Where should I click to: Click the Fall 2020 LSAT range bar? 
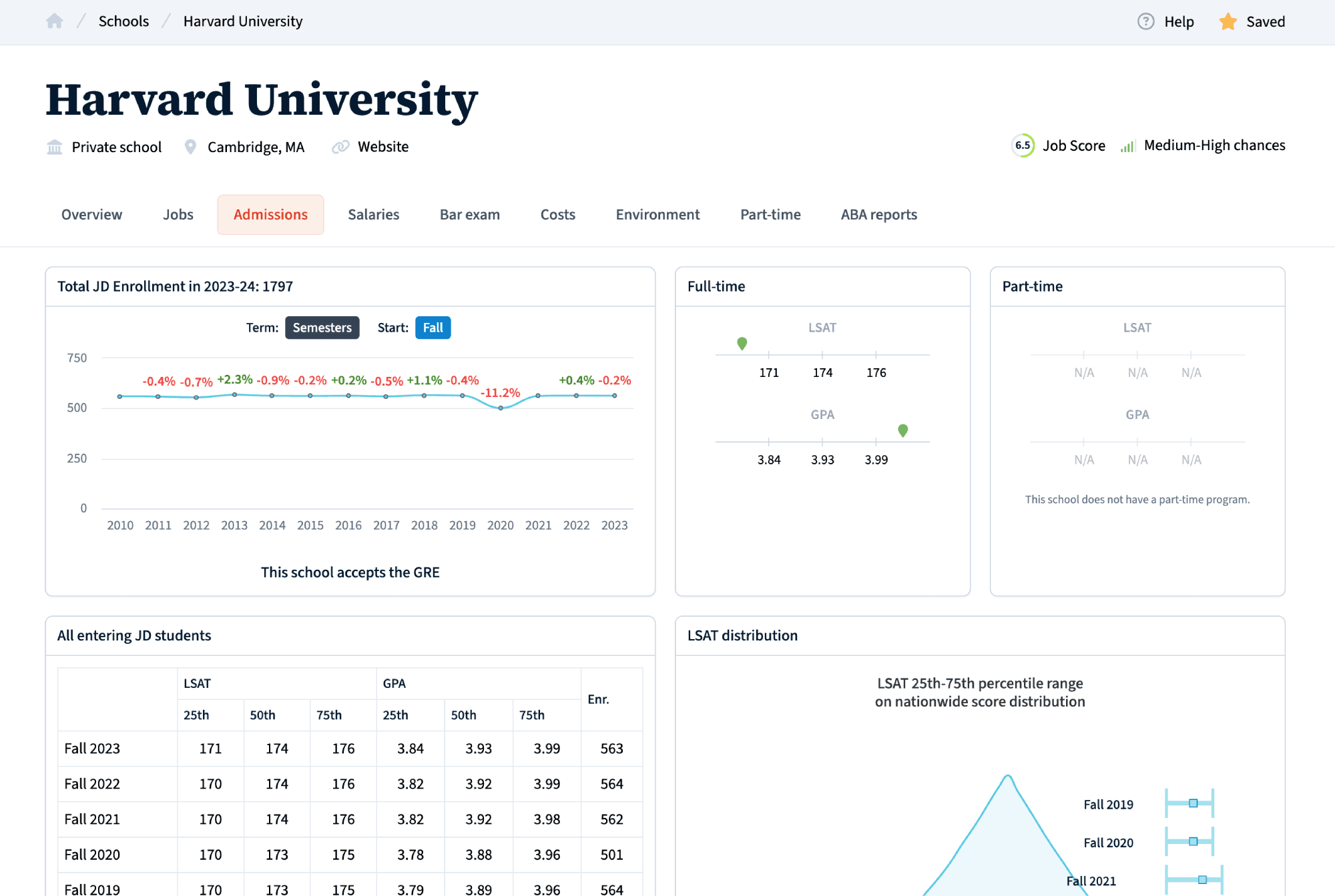pos(1189,841)
